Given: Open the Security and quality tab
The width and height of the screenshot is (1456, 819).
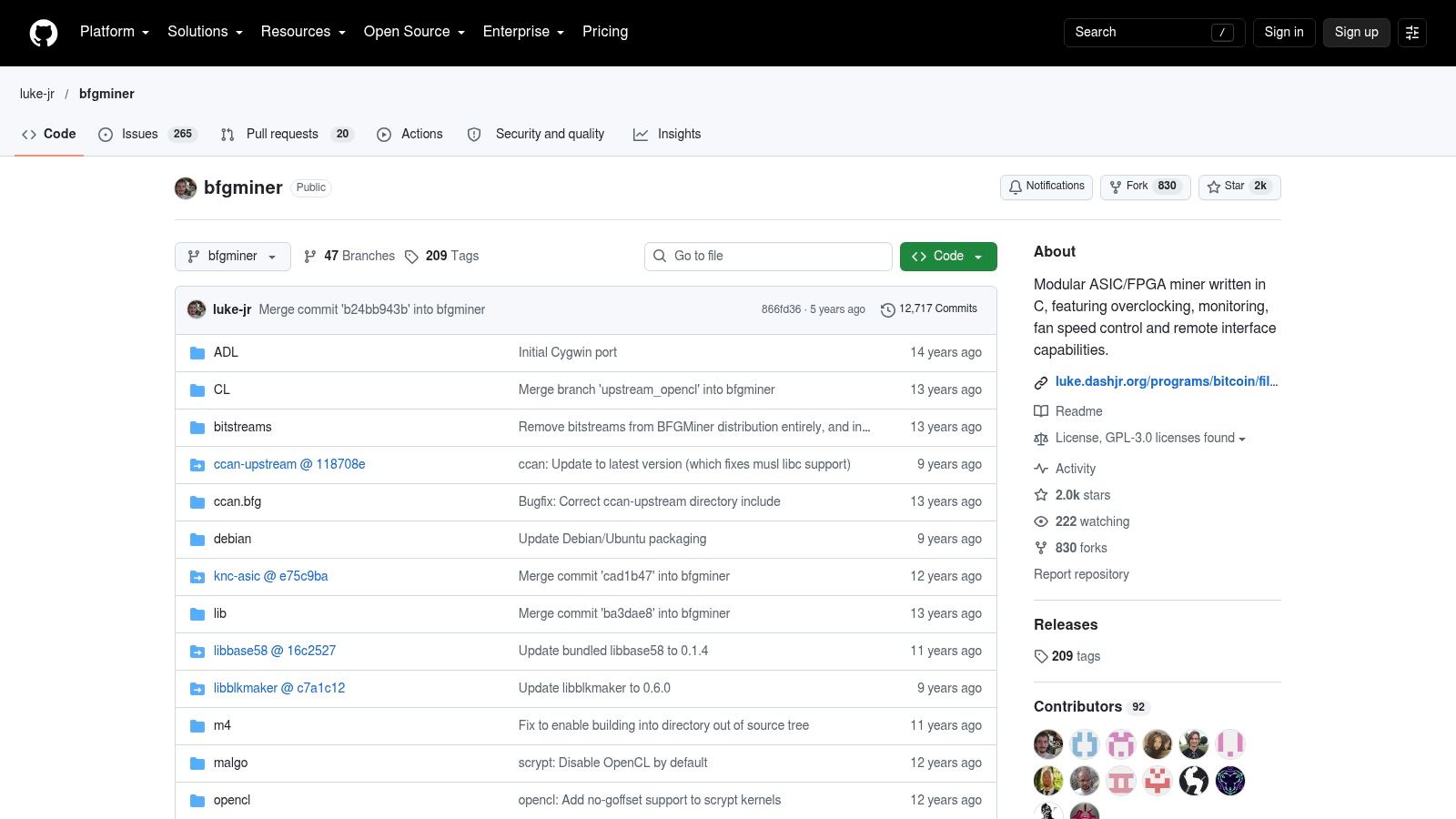Looking at the screenshot, I should (536, 134).
